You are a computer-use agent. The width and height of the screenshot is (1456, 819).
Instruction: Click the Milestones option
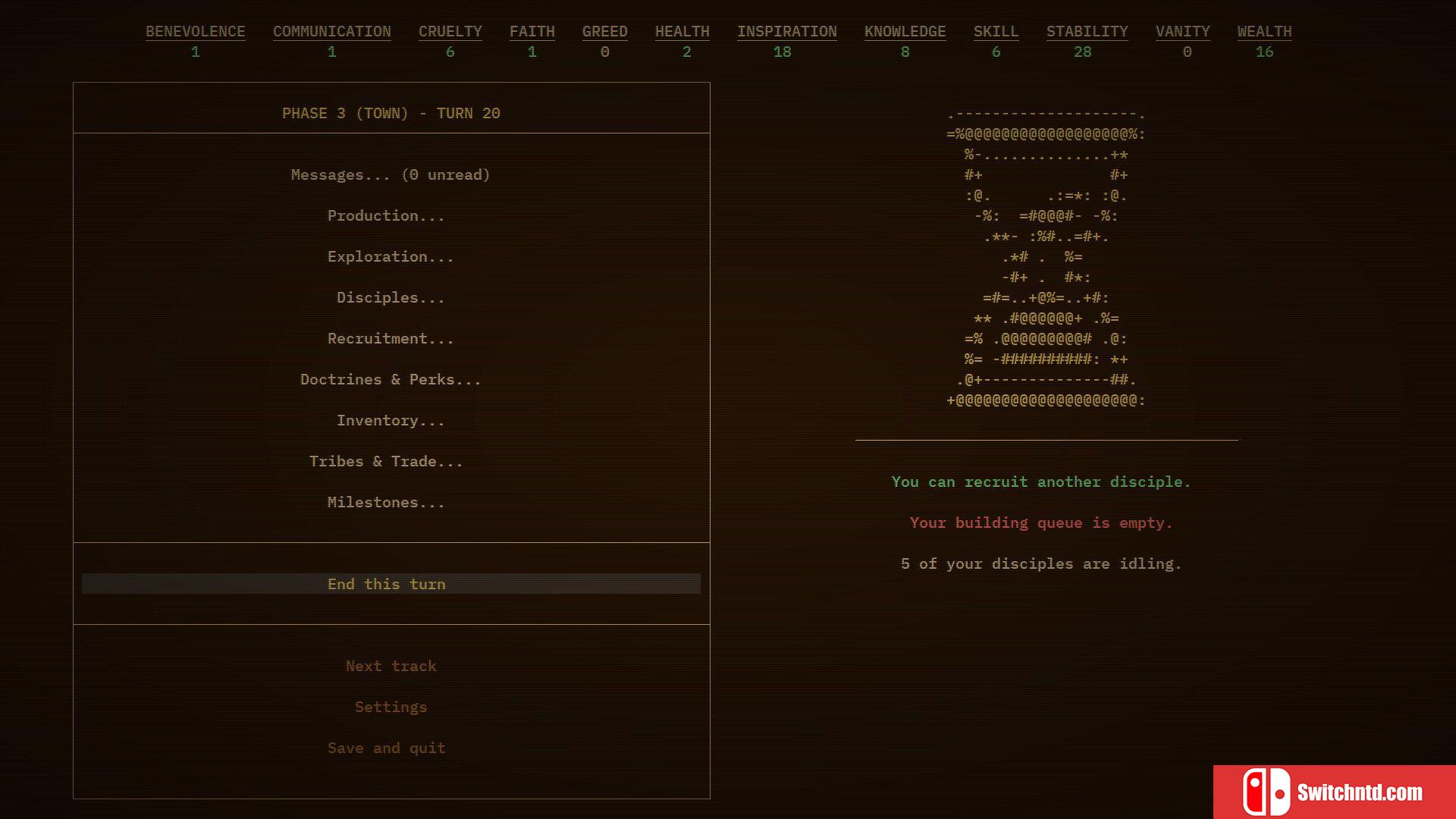click(386, 502)
